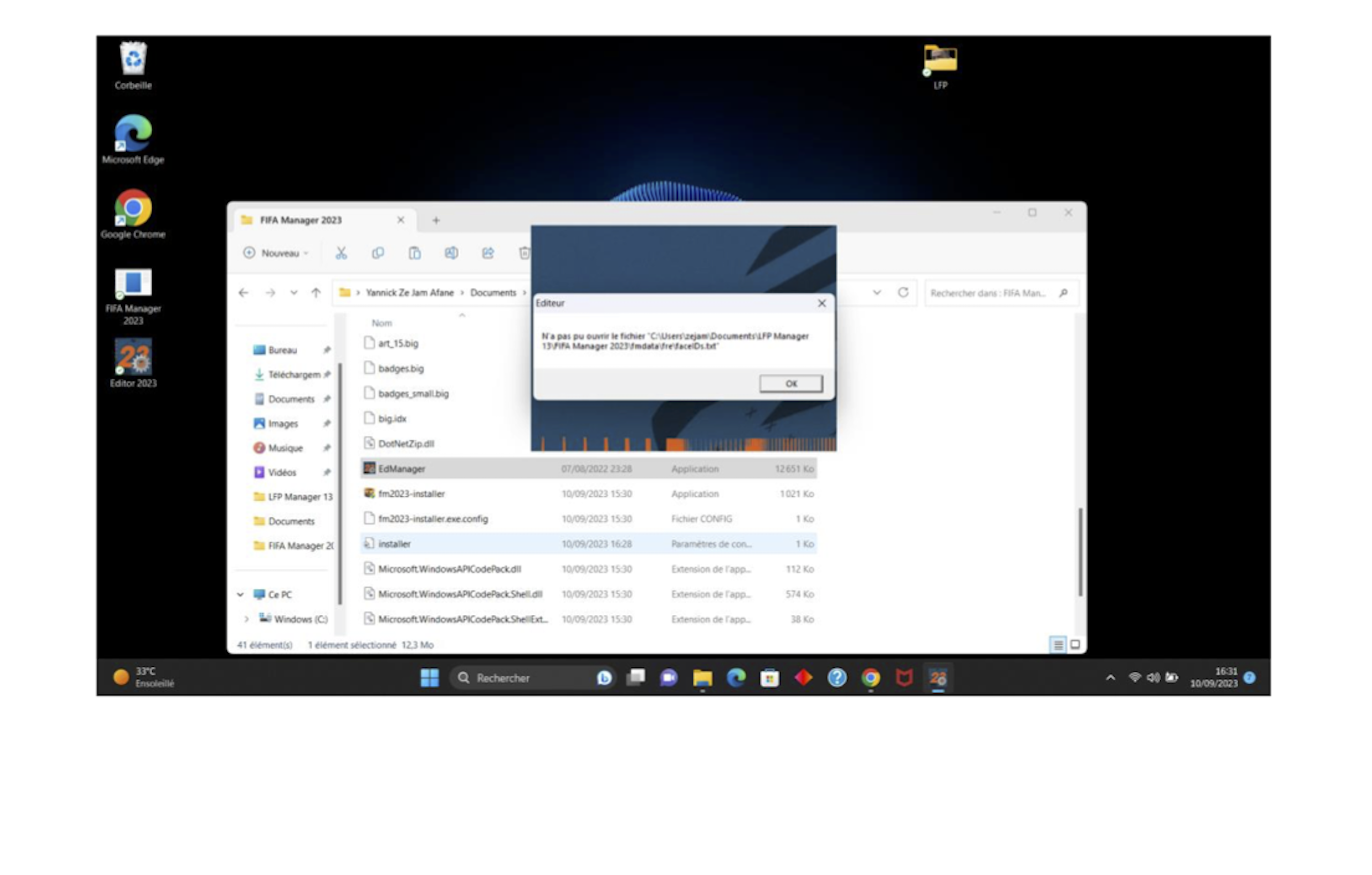This screenshot has width=1372, height=875.
Task: Click the Rename icon in Explorer toolbar
Action: 450,253
